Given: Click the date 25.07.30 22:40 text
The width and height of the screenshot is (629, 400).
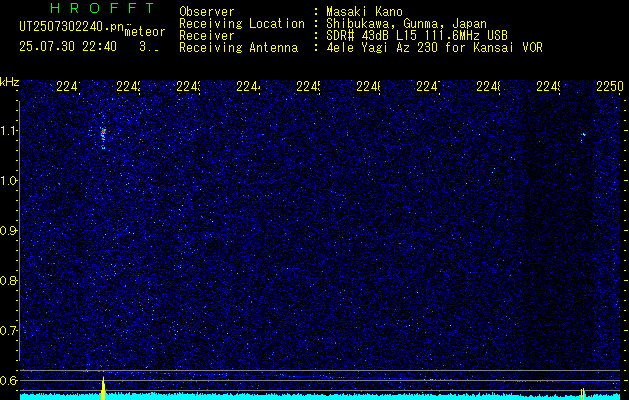Looking at the screenshot, I should (68, 47).
